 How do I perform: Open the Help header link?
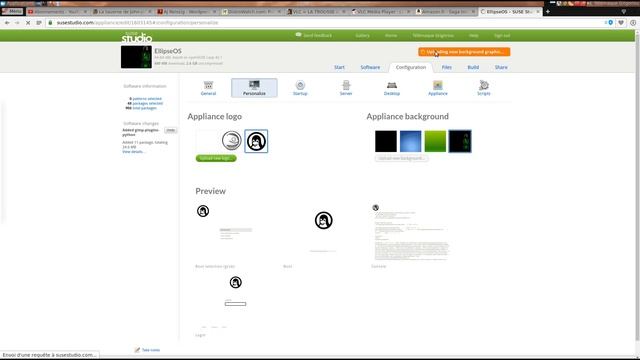click(473, 36)
